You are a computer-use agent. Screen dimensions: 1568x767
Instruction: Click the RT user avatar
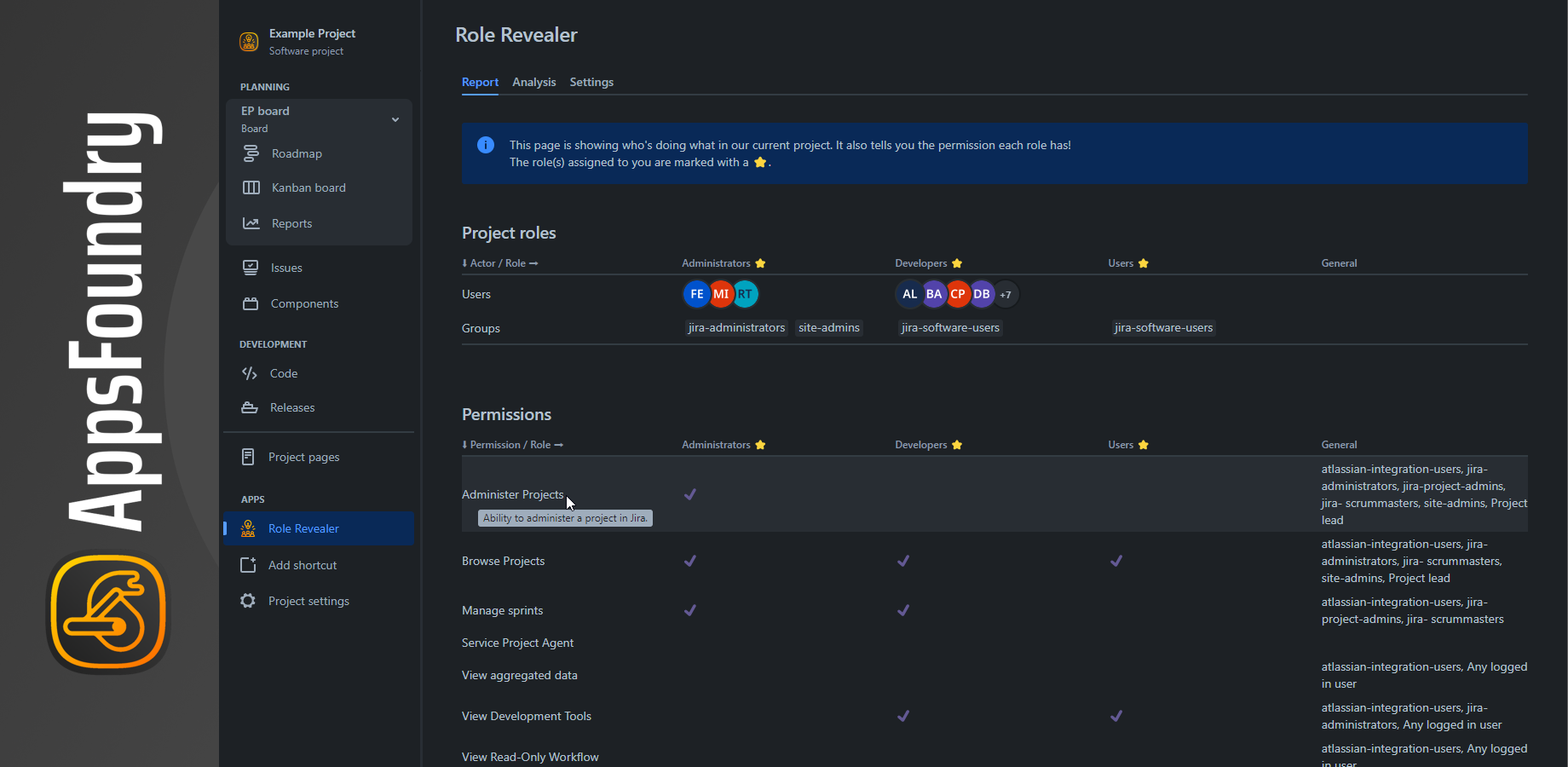click(746, 294)
